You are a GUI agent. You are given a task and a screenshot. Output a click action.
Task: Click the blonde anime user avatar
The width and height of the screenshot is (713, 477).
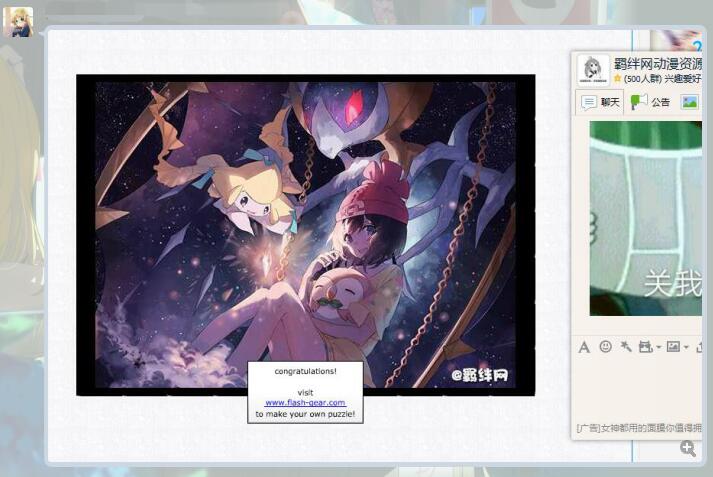coord(18,22)
